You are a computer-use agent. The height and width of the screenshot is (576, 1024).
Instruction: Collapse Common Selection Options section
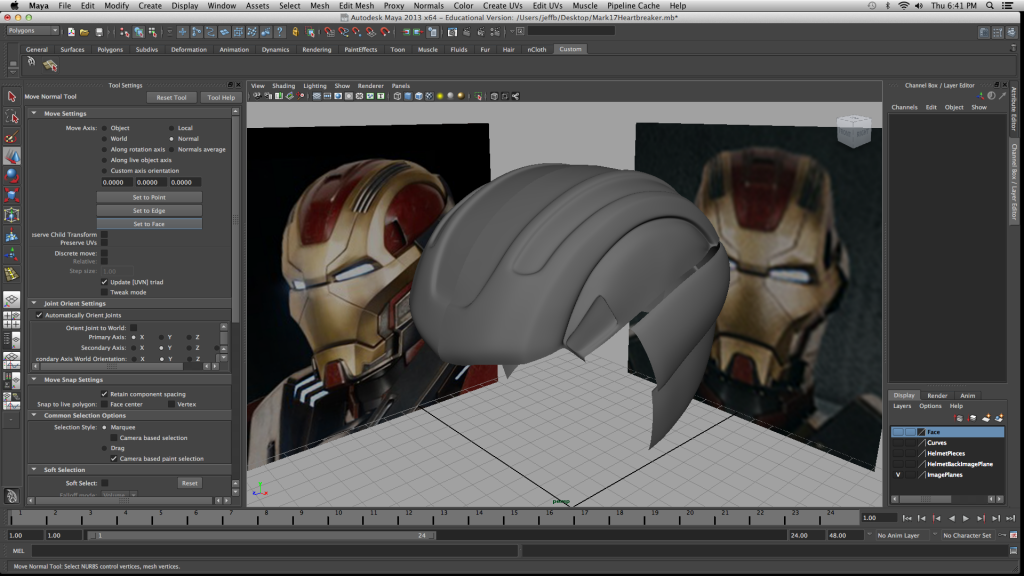[x=34, y=415]
